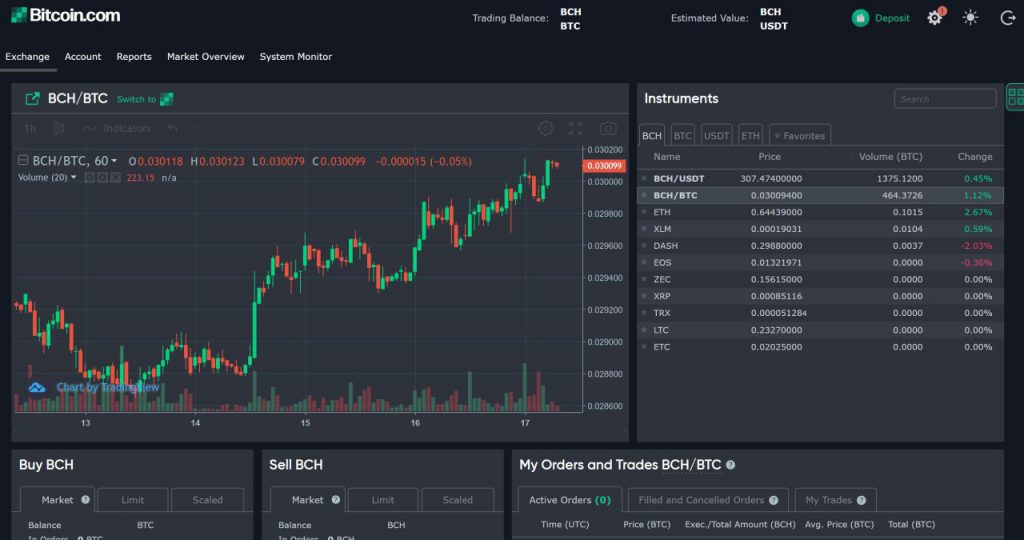Toggle light theme with sun icon
Image resolution: width=1024 pixels, height=540 pixels.
(970, 18)
